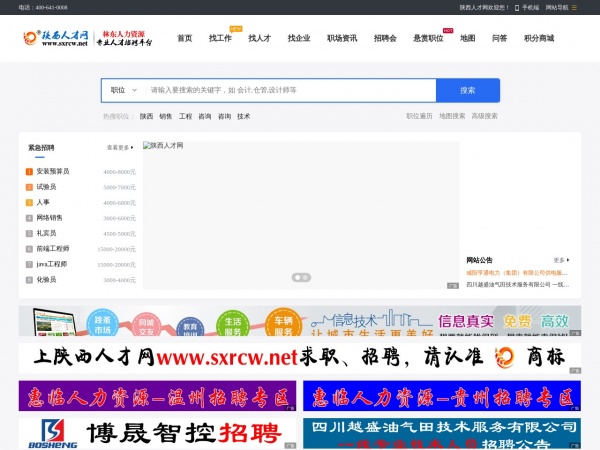This screenshot has height=450, width=600.
Task: Click phone number 400-641-0008 text
Action: coord(52,7)
